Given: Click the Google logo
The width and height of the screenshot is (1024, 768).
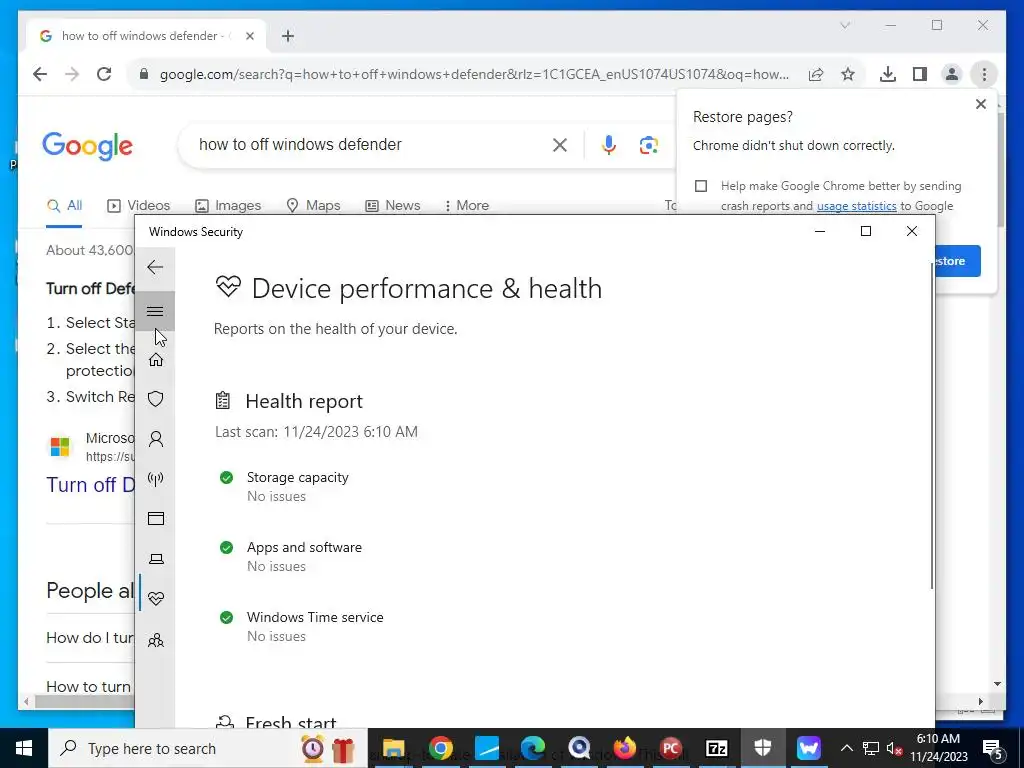Looking at the screenshot, I should click(x=87, y=145).
